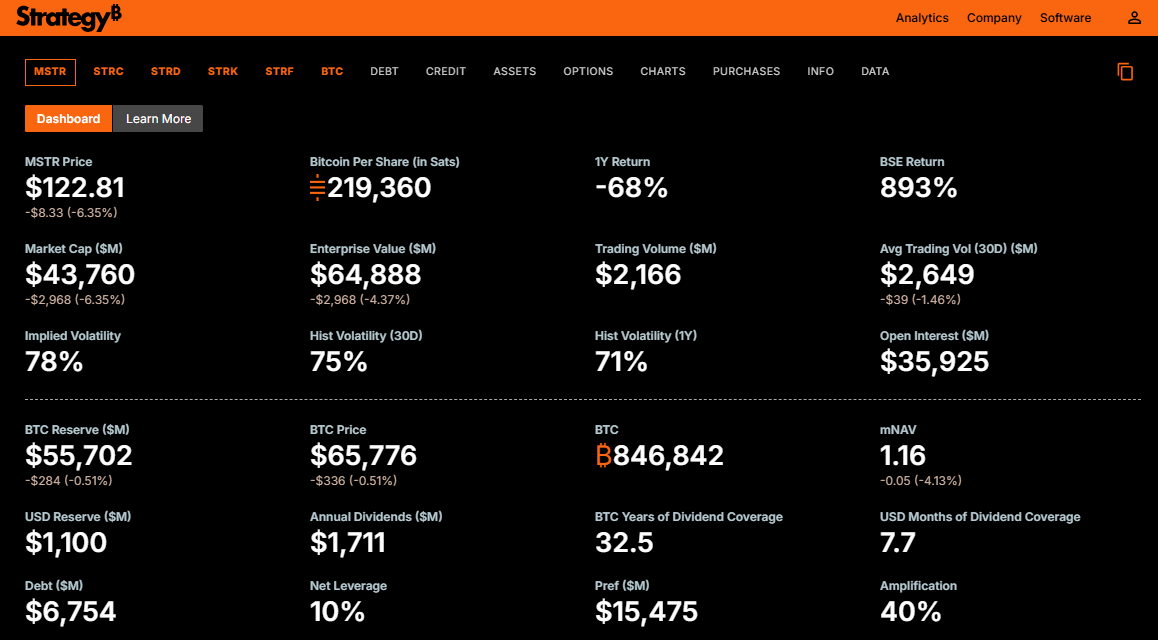Viewport: 1158px width, 640px height.
Task: Click the USD Reserve value $1,100
Action: tap(66, 543)
